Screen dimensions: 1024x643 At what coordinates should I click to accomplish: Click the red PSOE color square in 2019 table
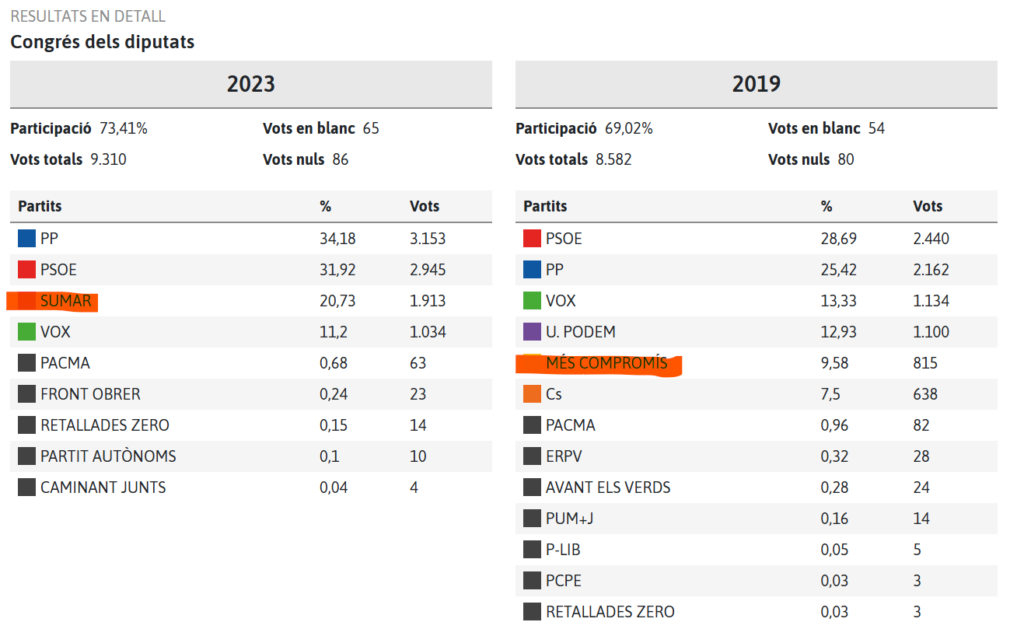(532, 239)
